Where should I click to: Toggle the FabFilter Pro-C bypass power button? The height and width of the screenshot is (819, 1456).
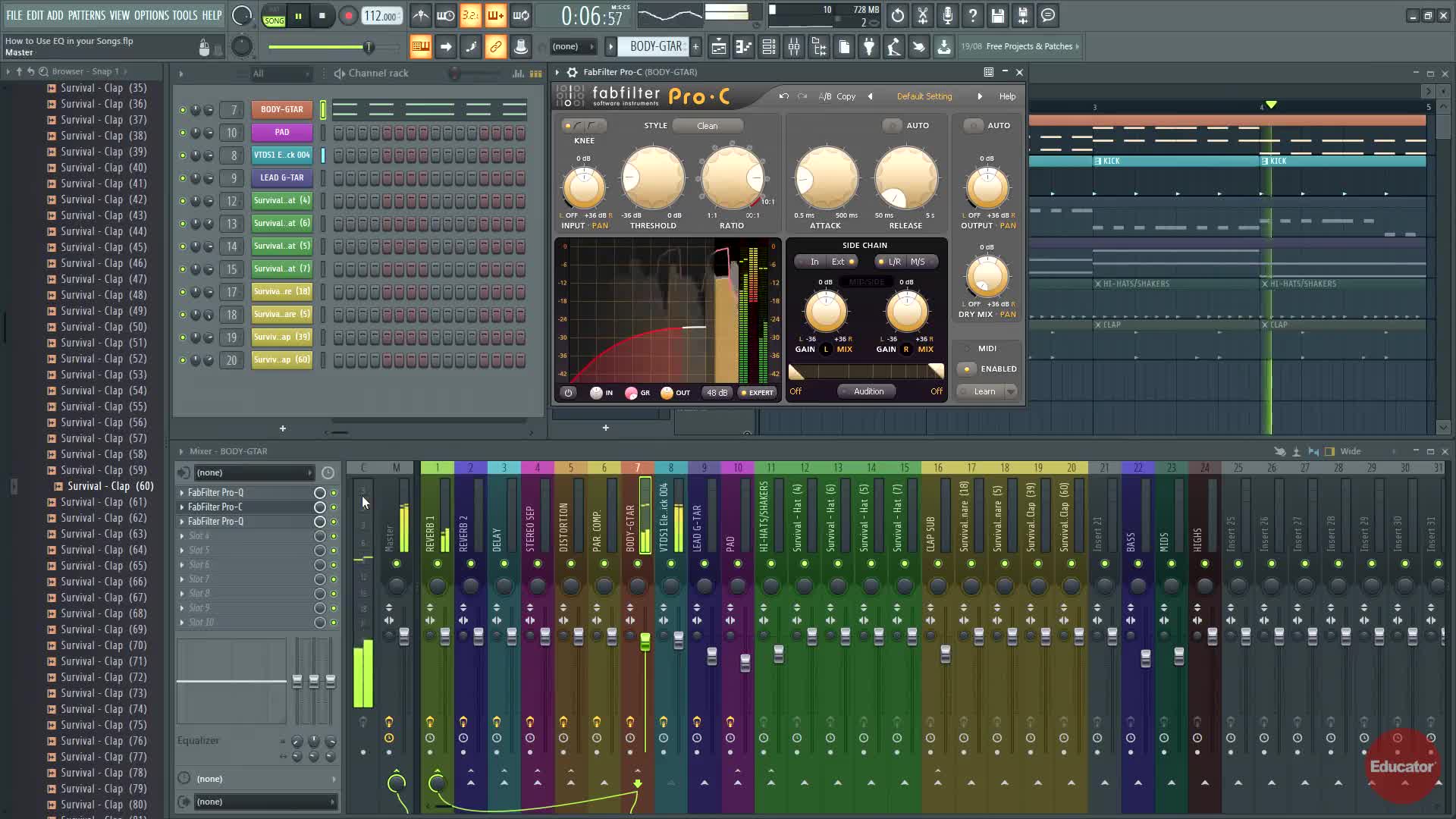click(568, 393)
